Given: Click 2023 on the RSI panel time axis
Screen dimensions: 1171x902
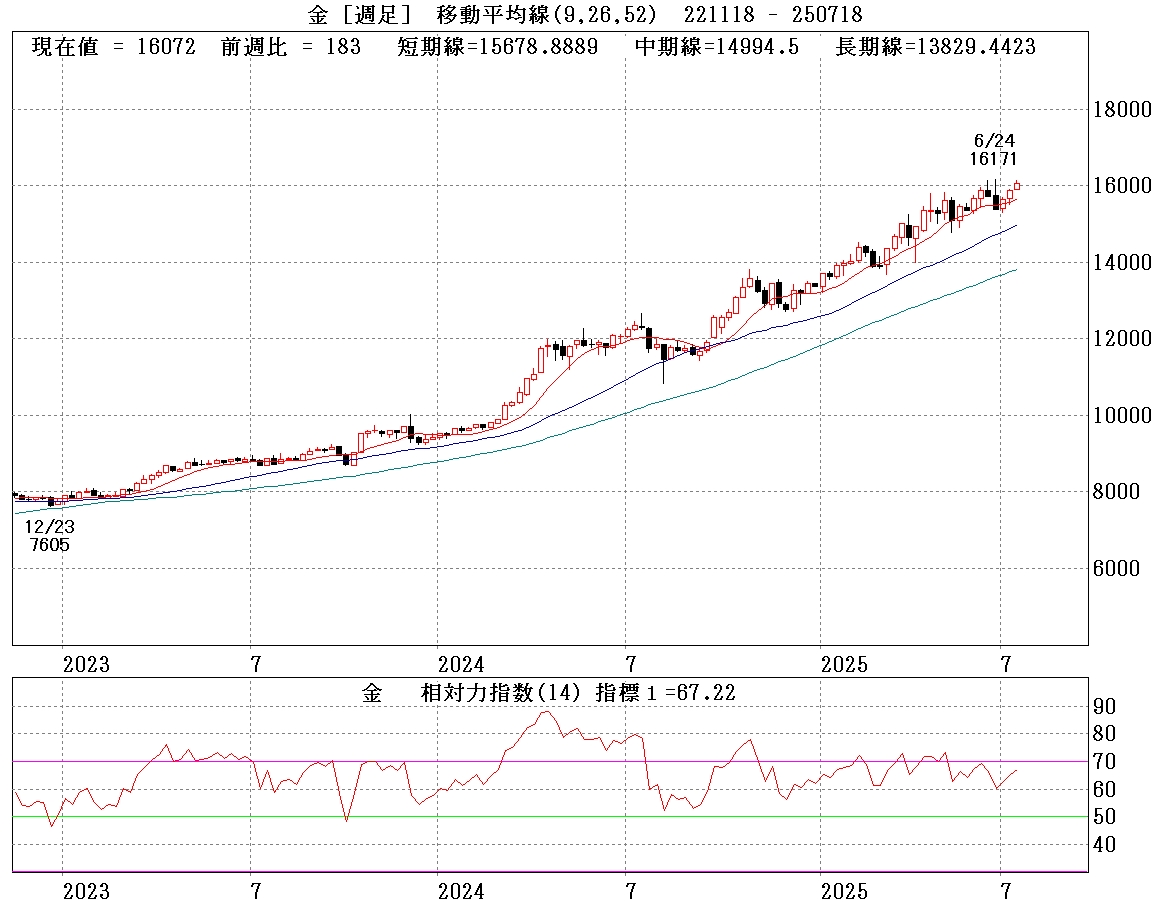Looking at the screenshot, I should click(85, 890).
